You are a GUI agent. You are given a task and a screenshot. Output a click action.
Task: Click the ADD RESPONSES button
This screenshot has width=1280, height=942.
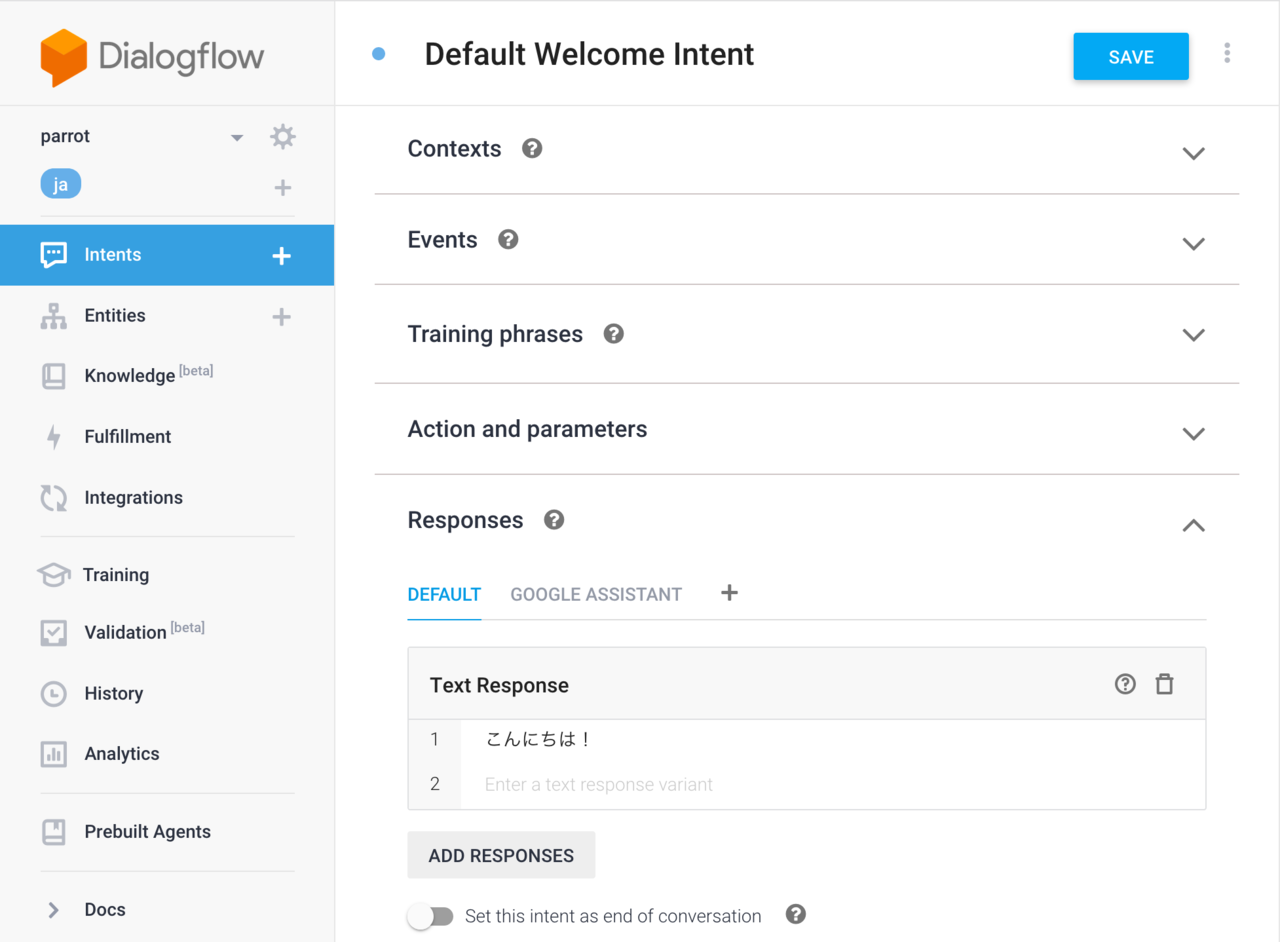tap(501, 855)
